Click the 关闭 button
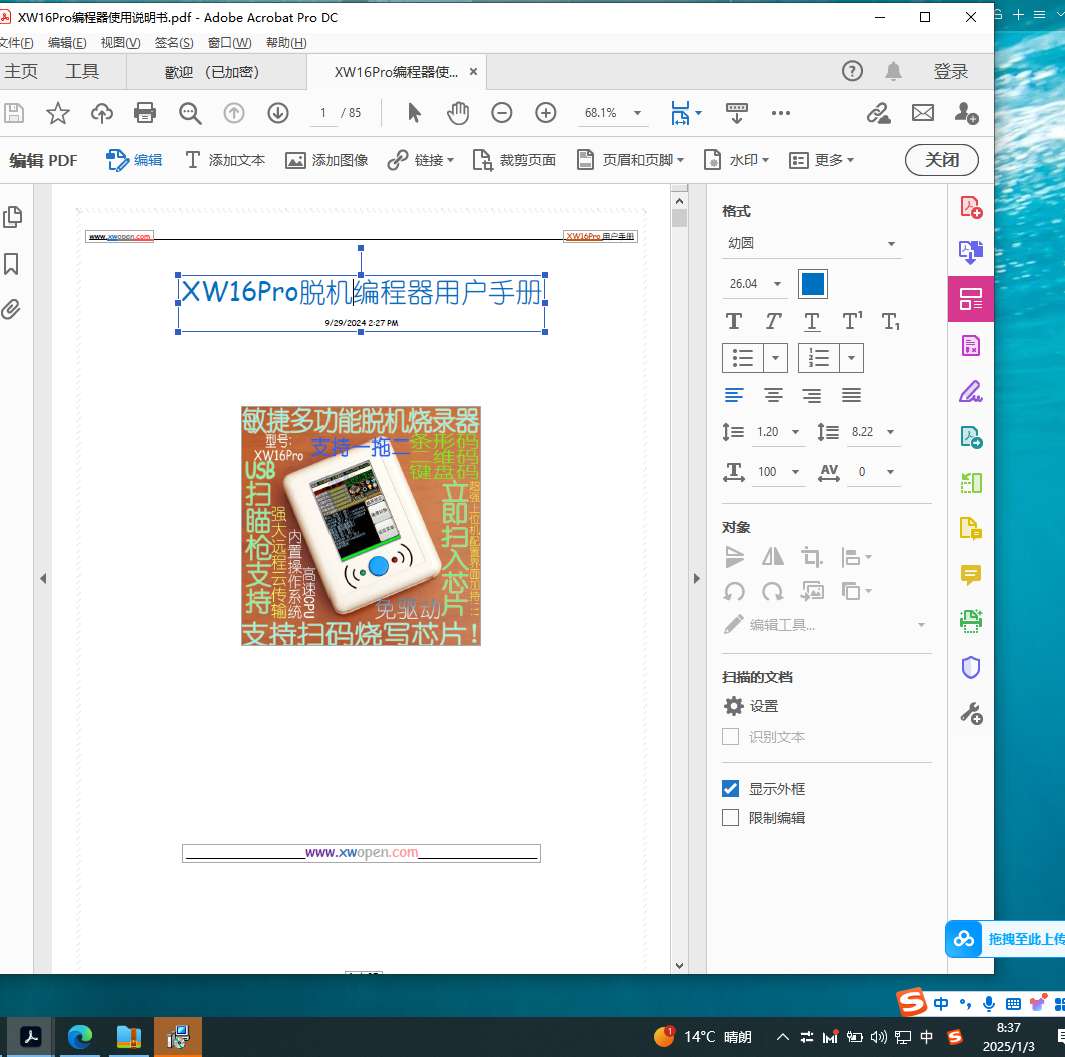The width and height of the screenshot is (1065, 1057). pos(941,160)
